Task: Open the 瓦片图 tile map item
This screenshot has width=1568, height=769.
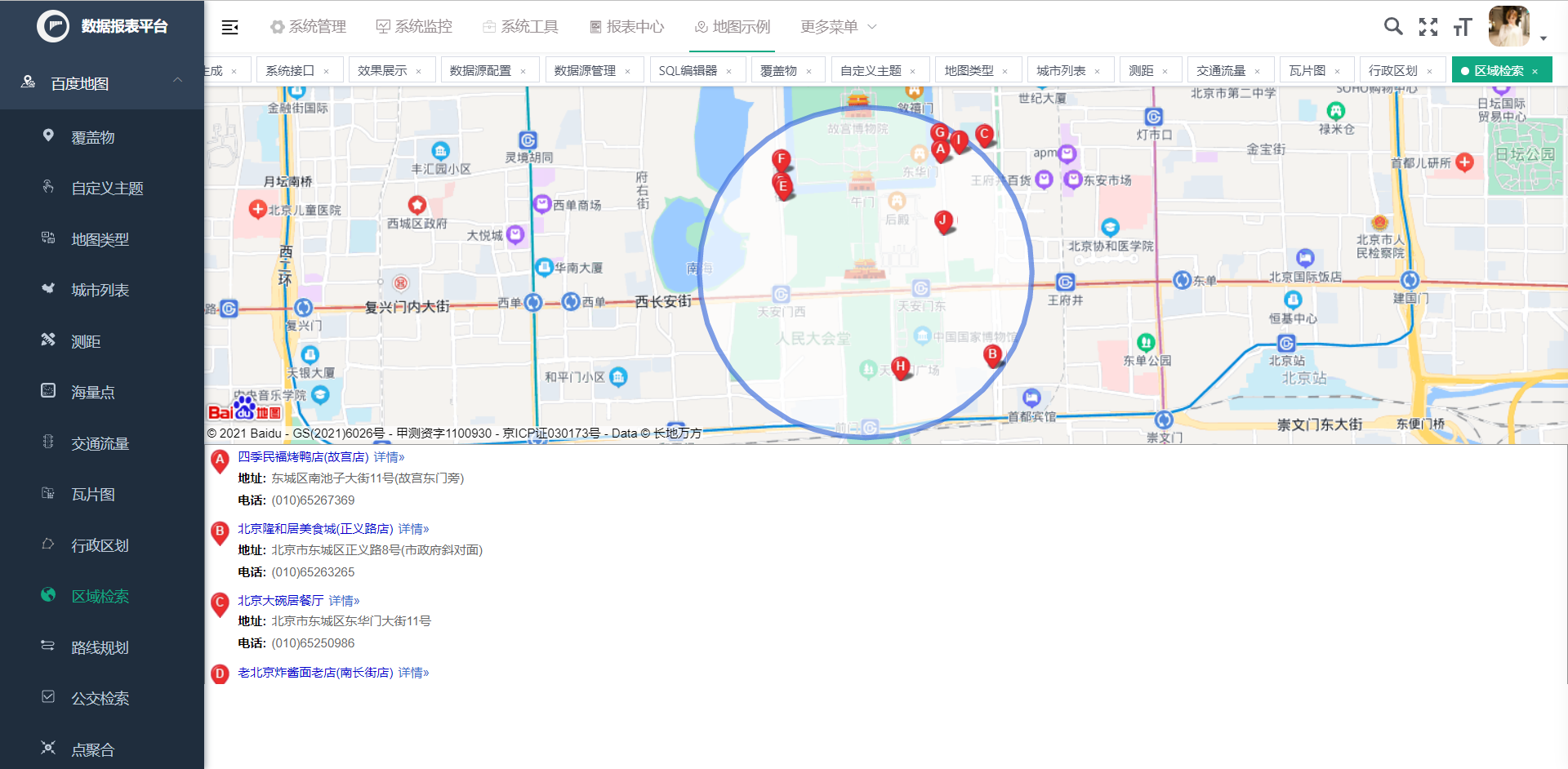Action: tap(92, 494)
